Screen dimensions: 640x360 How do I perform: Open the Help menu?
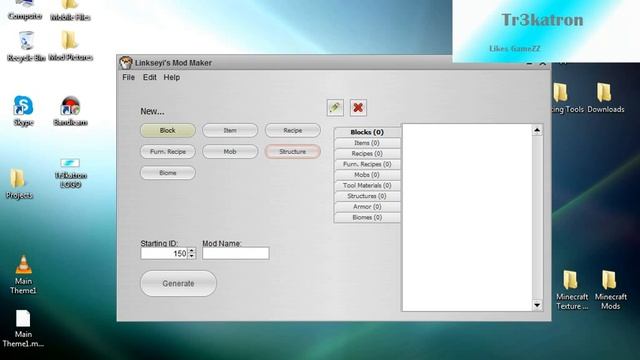pyautogui.click(x=171, y=77)
